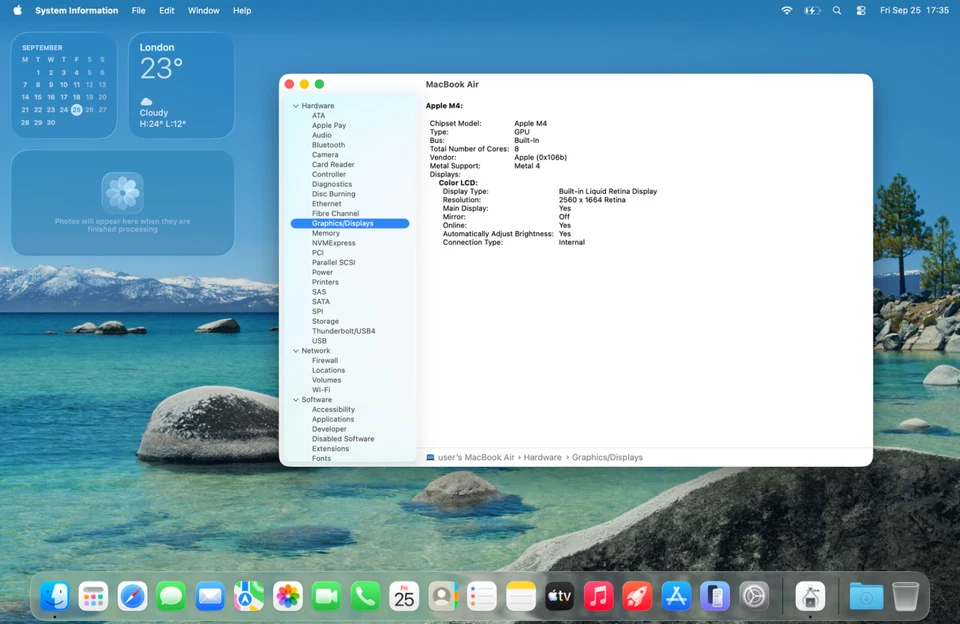Screen dimensions: 960x624
Task: Open the Trash in dock
Action: pyautogui.click(x=906, y=596)
